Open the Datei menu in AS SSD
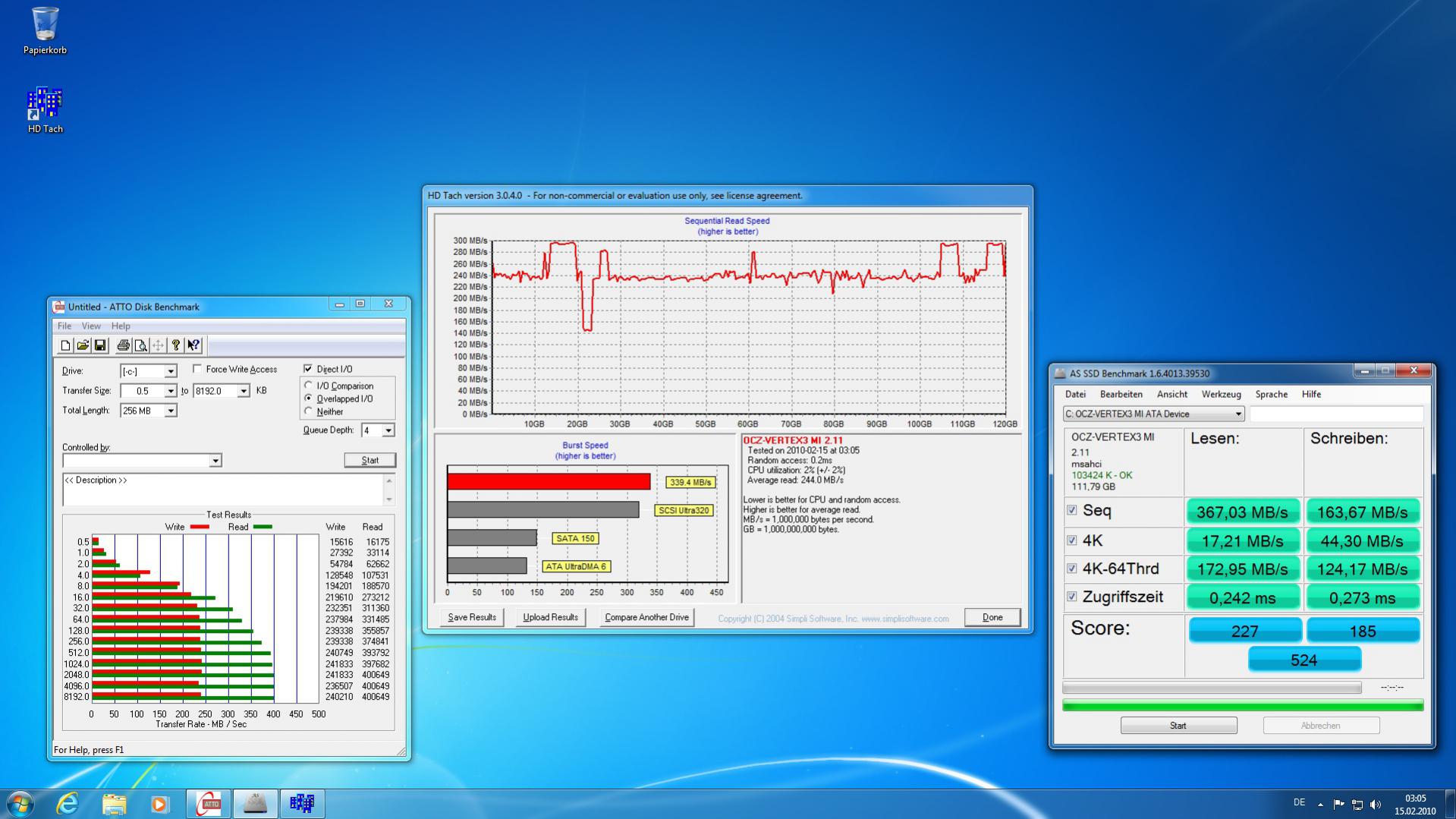Viewport: 1456px width, 819px height. click(1075, 395)
